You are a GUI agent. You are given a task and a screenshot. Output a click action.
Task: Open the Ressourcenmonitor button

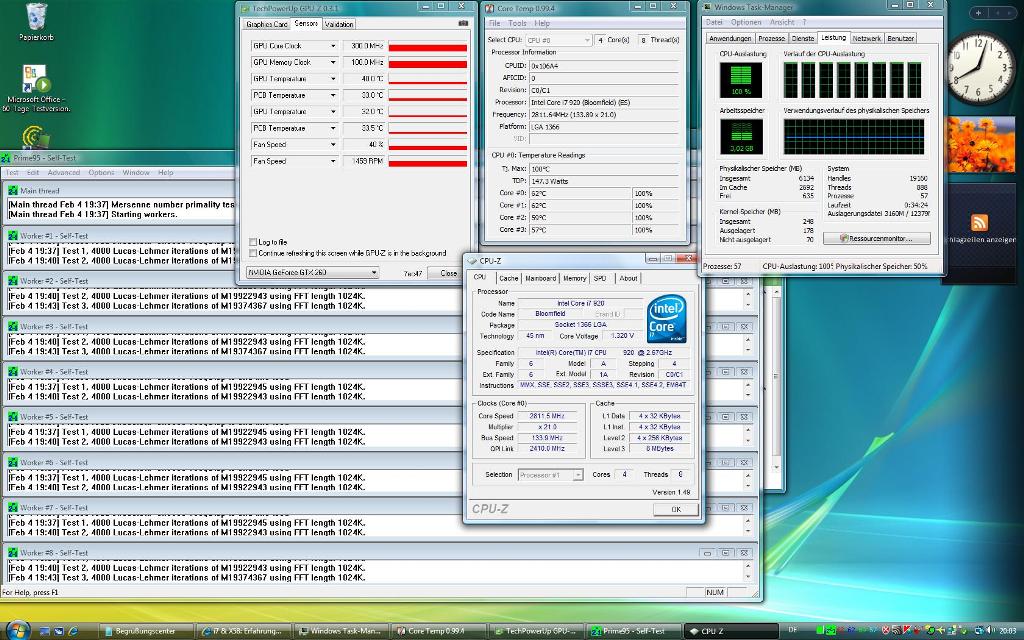876,238
